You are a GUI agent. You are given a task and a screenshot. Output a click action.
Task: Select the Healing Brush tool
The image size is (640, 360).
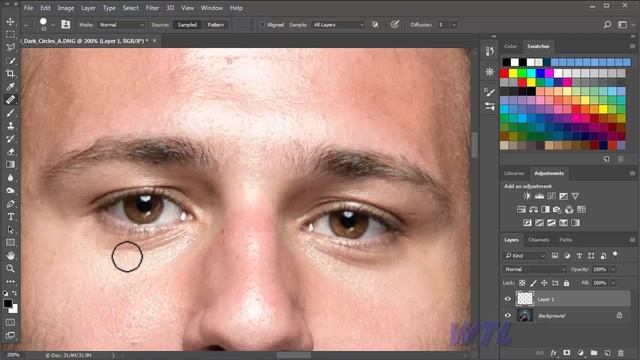click(11, 100)
